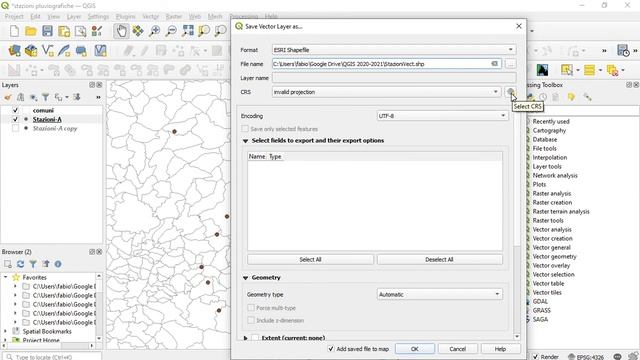Toggle the Render checkbox in status bar

click(x=536, y=357)
